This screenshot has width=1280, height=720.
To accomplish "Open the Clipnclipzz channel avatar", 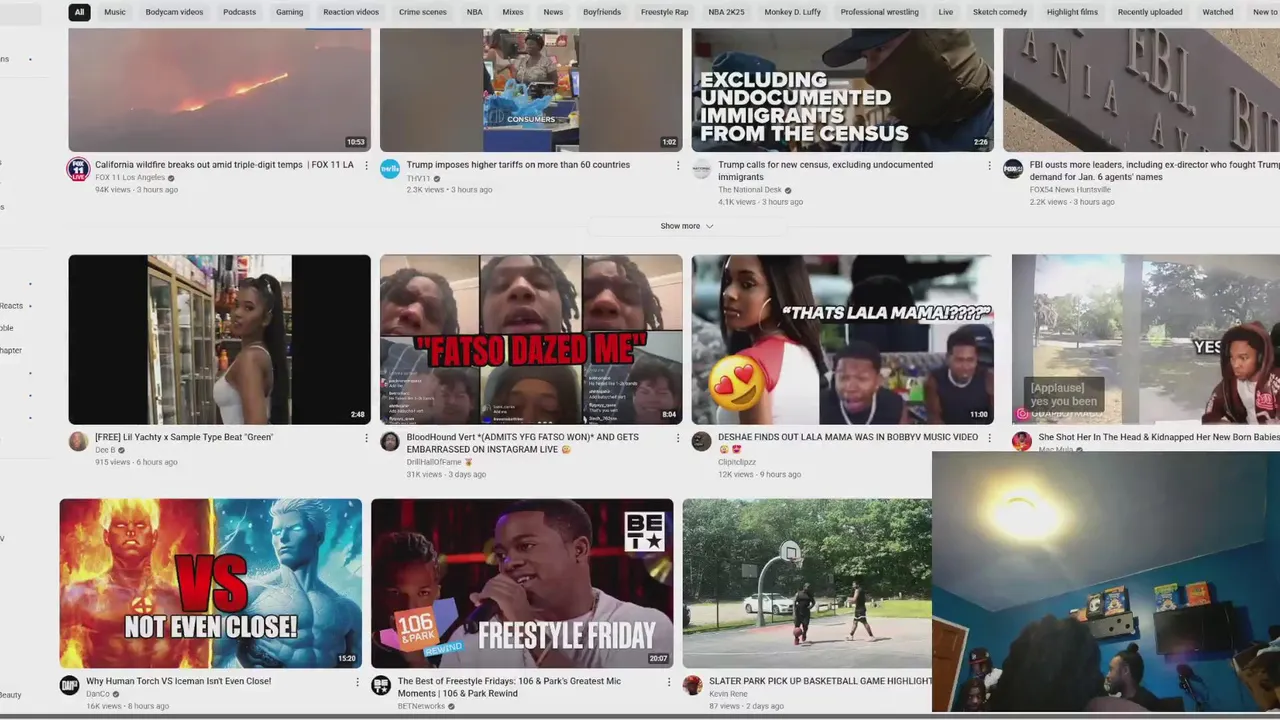I will [702, 442].
